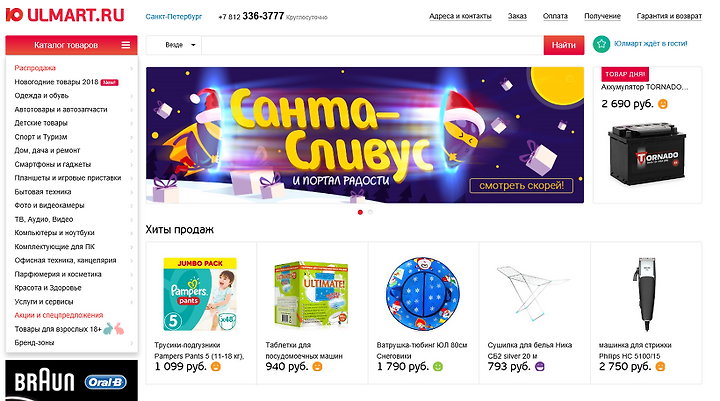Expand the Бытовая техника category chevron
720x401 pixels.
(x=131, y=192)
